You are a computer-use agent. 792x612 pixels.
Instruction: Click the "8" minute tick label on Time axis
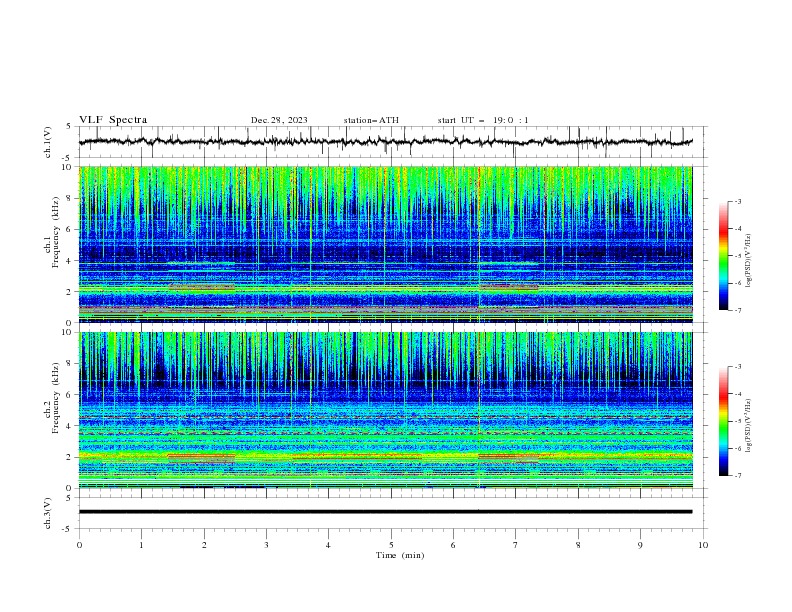[x=578, y=545]
